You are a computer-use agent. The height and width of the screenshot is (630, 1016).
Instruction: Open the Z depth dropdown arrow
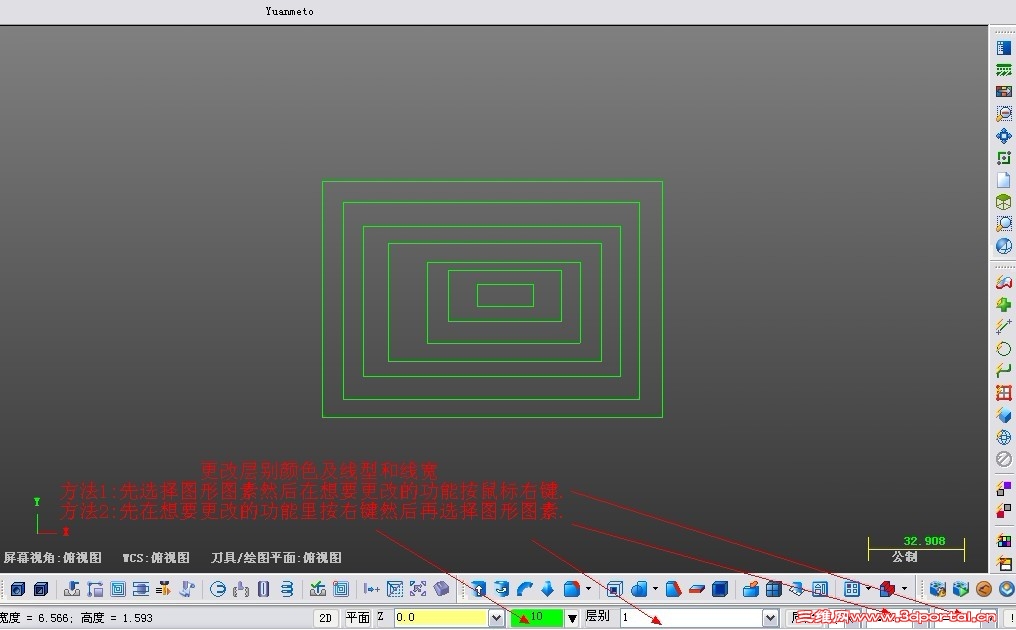(496, 618)
